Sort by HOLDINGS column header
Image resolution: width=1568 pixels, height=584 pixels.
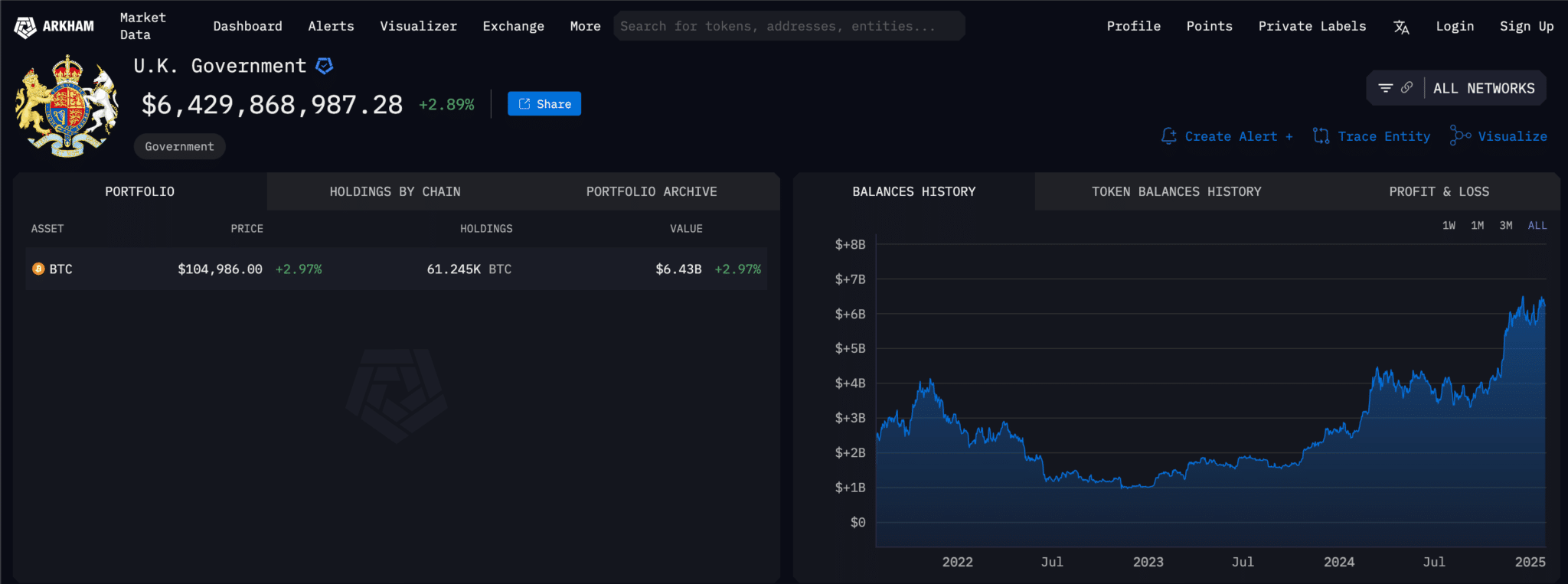click(486, 228)
